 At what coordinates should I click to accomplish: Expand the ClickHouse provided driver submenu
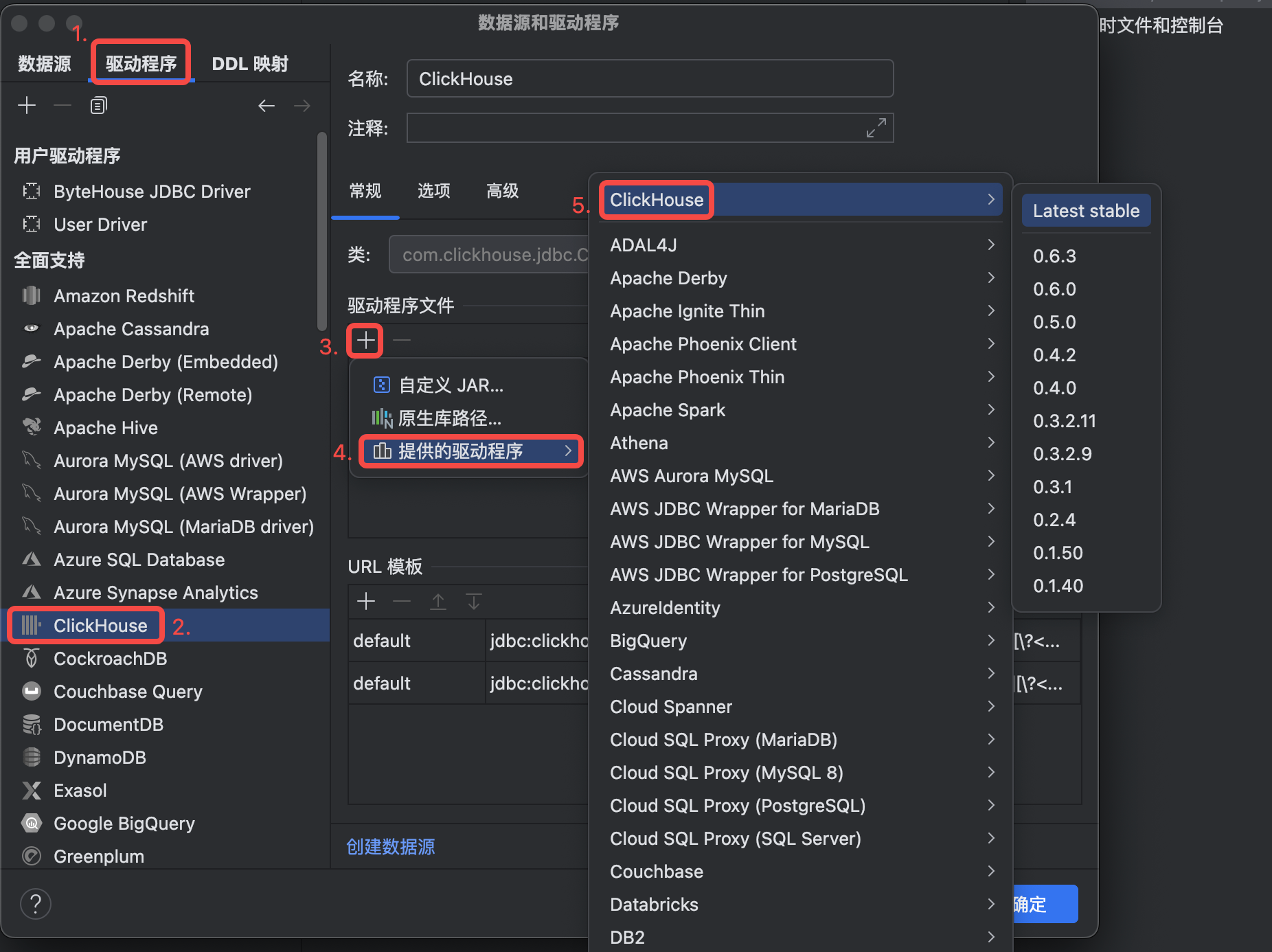point(801,200)
